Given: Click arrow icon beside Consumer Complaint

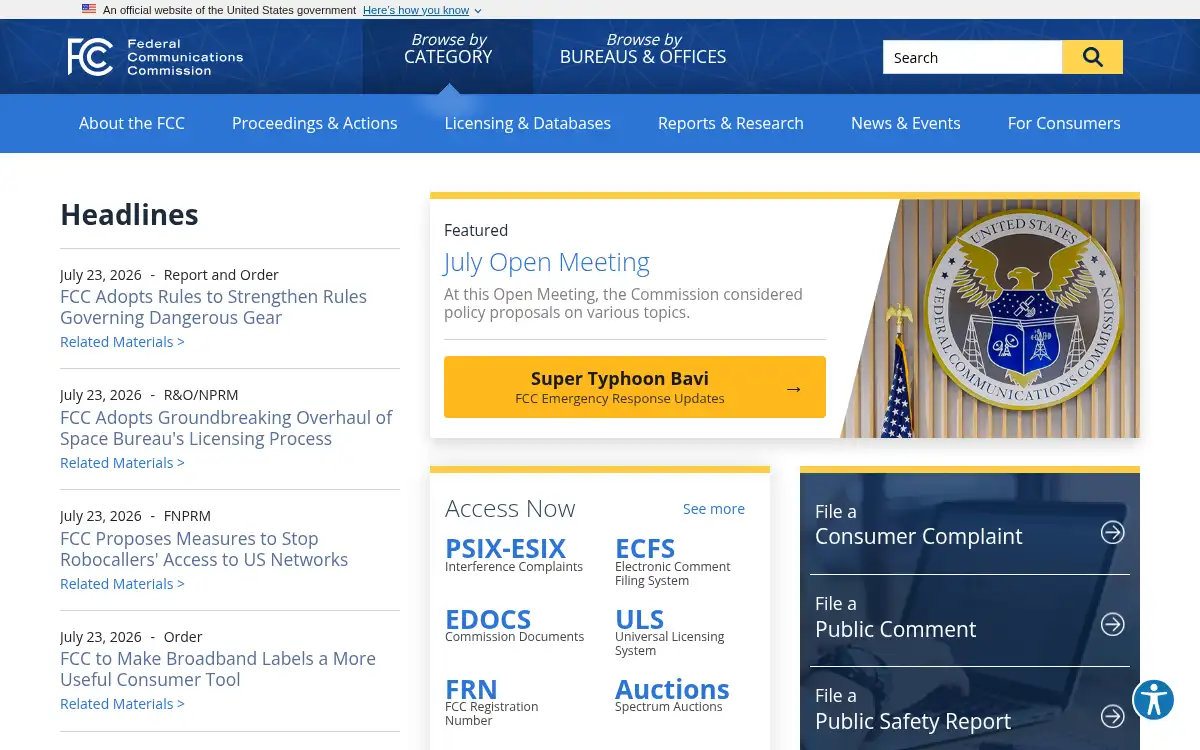Looking at the screenshot, I should [x=1113, y=532].
